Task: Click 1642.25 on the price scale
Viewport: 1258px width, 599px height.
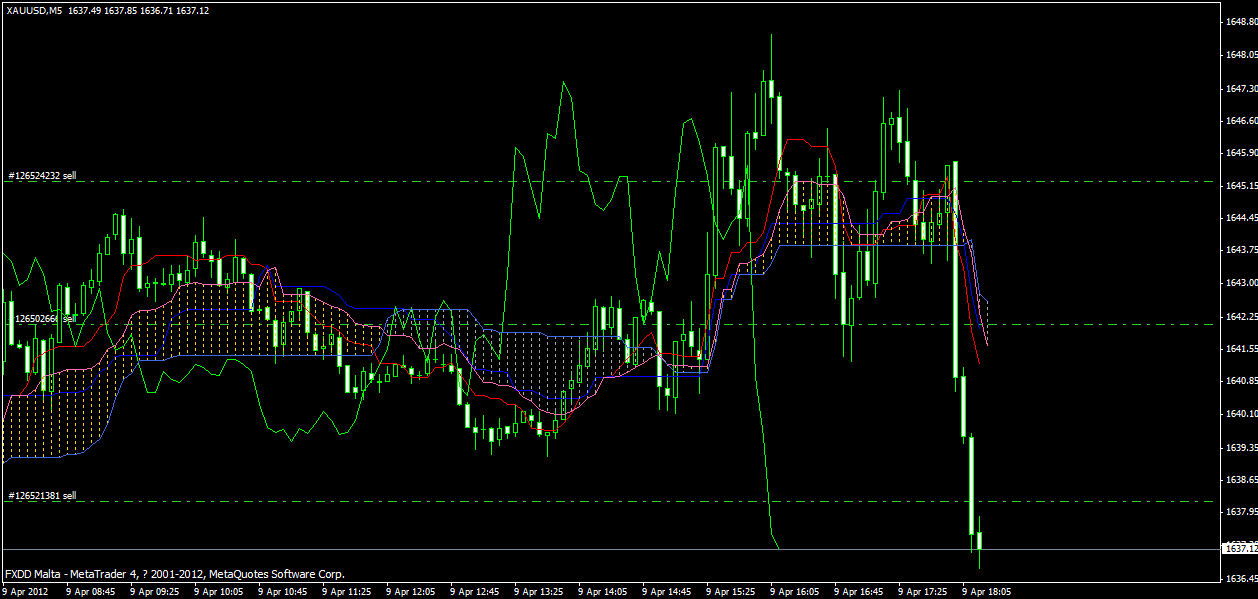Action: (1240, 316)
